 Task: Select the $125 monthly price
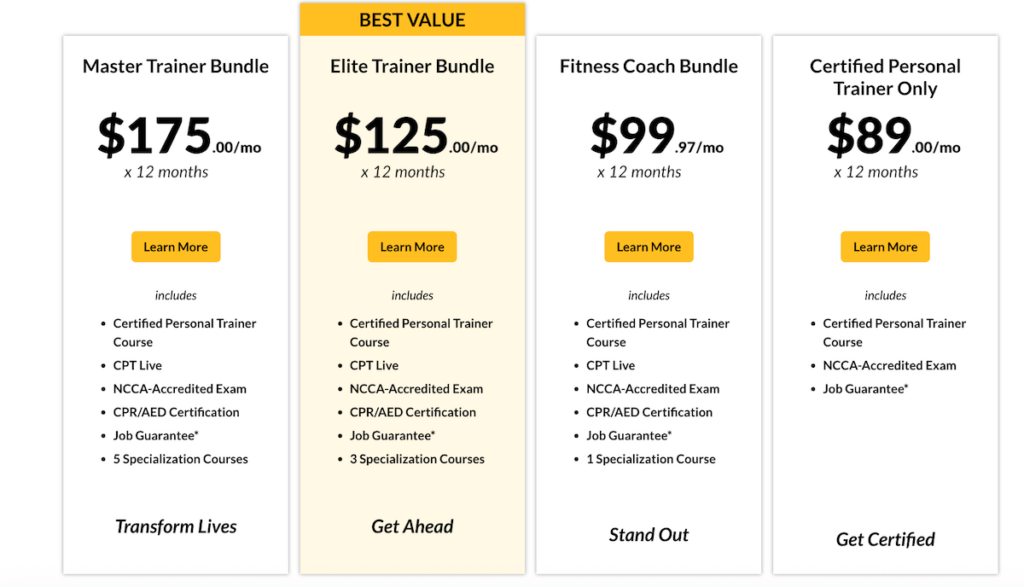[415, 136]
